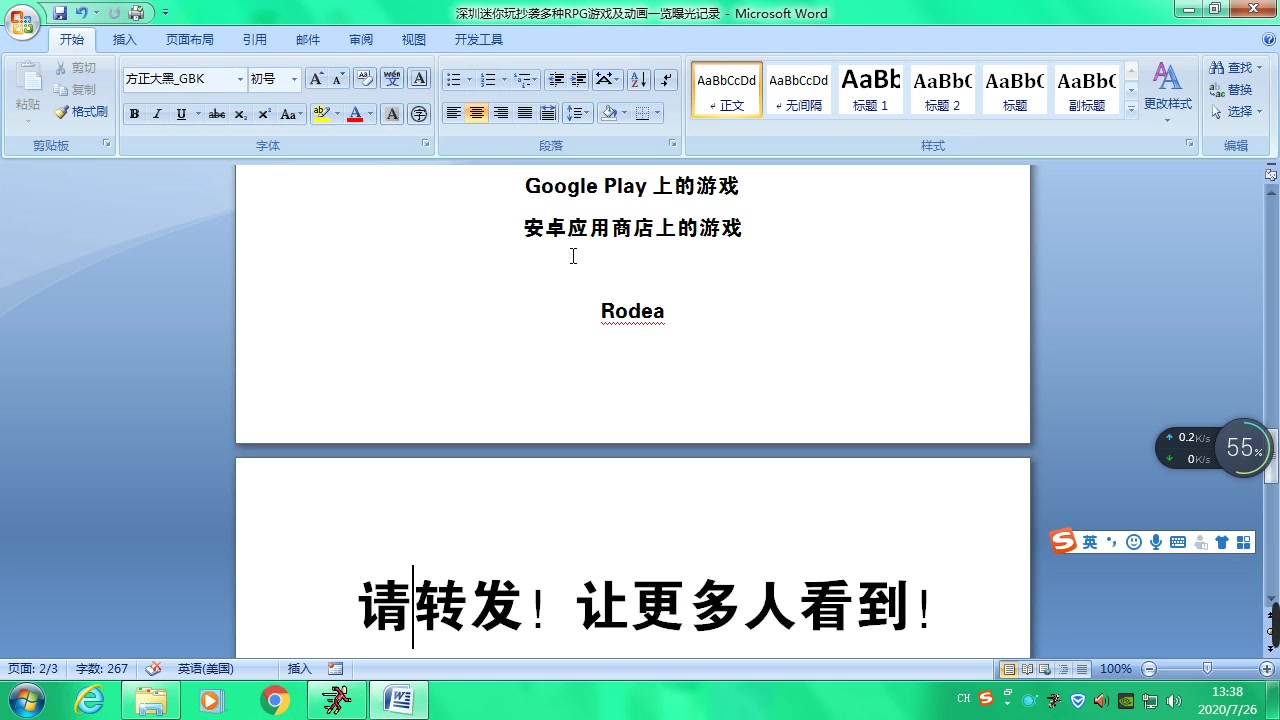Open the font name dropdown 方正大黑_GBK
1280x720 pixels.
coord(240,79)
